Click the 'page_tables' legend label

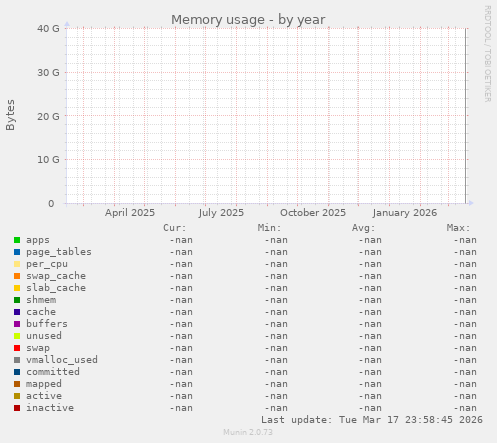pos(59,252)
